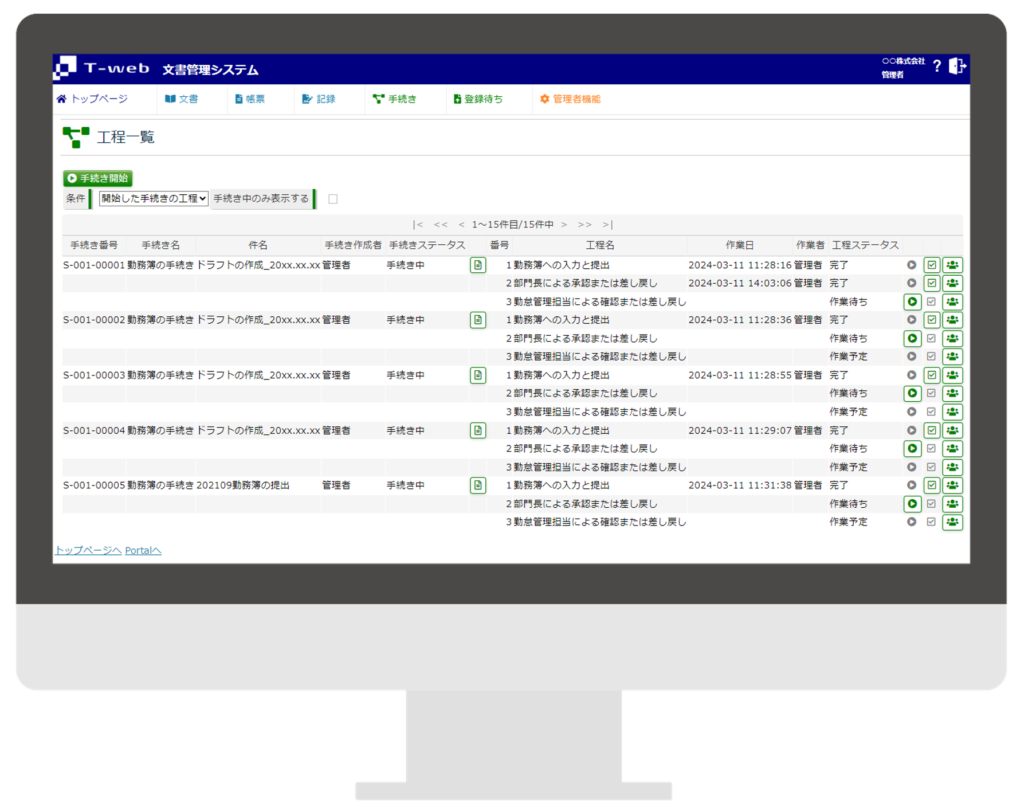Jump to last page with >| control
Viewport: 1024px width, 811px height.
pos(608,225)
